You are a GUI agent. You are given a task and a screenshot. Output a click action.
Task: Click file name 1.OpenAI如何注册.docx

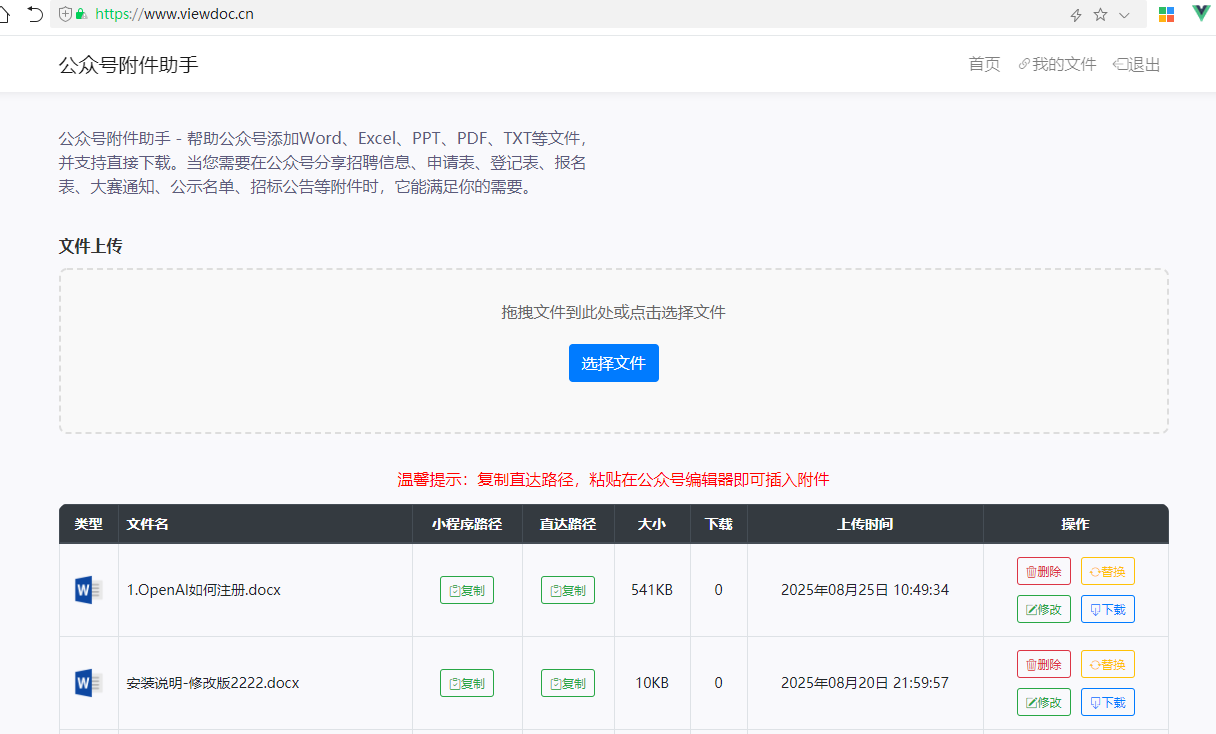coord(204,590)
